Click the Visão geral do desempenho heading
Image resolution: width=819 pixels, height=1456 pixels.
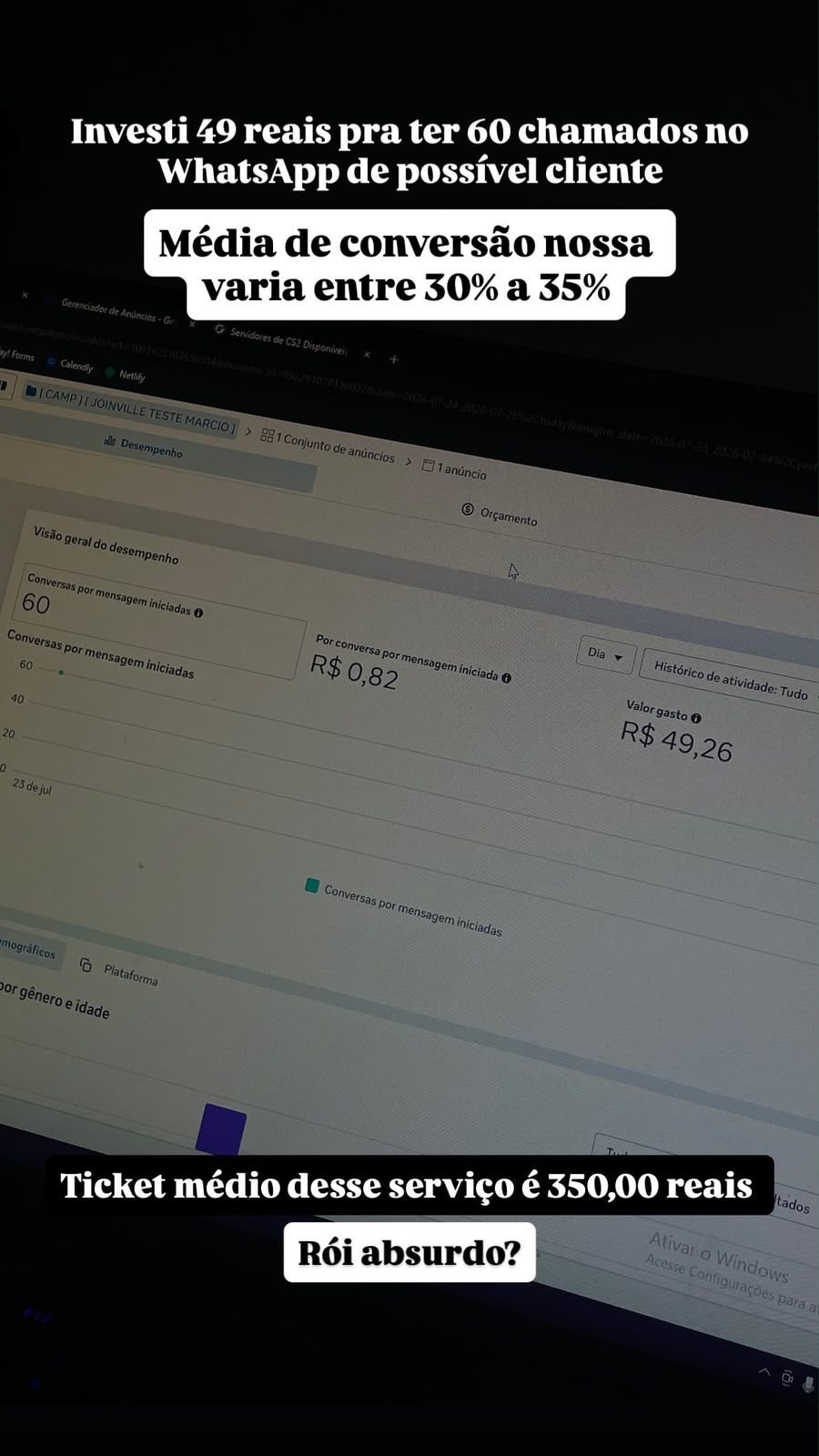click(x=106, y=545)
